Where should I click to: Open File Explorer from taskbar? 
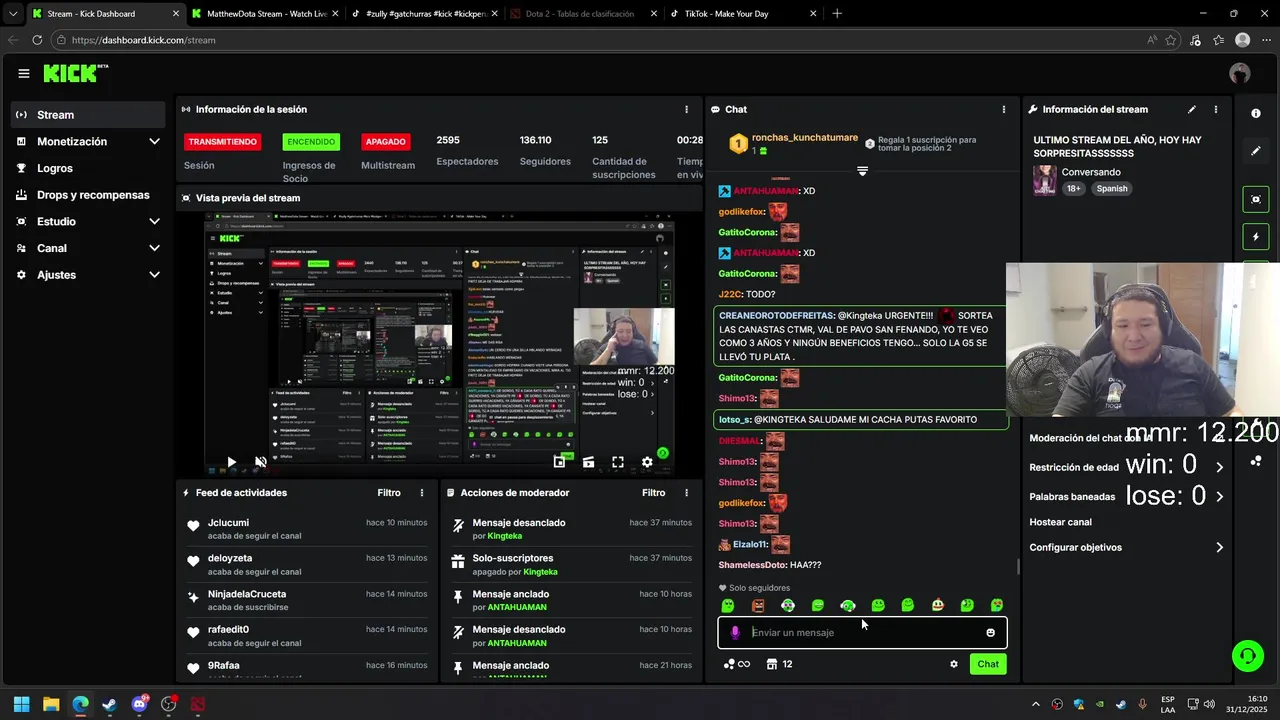[x=51, y=704]
